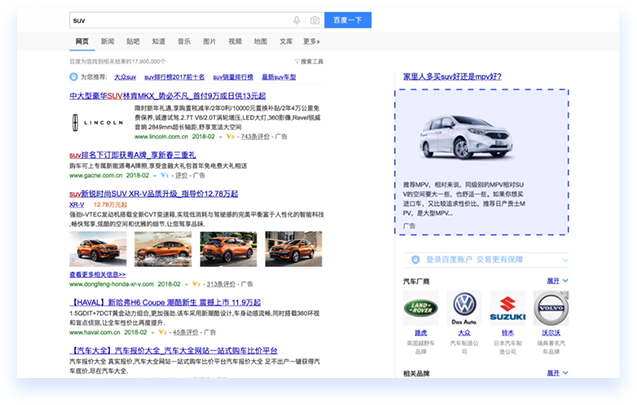This screenshot has width=637, height=405.
Task: Switch to the 地图 tab
Action: pyautogui.click(x=260, y=42)
